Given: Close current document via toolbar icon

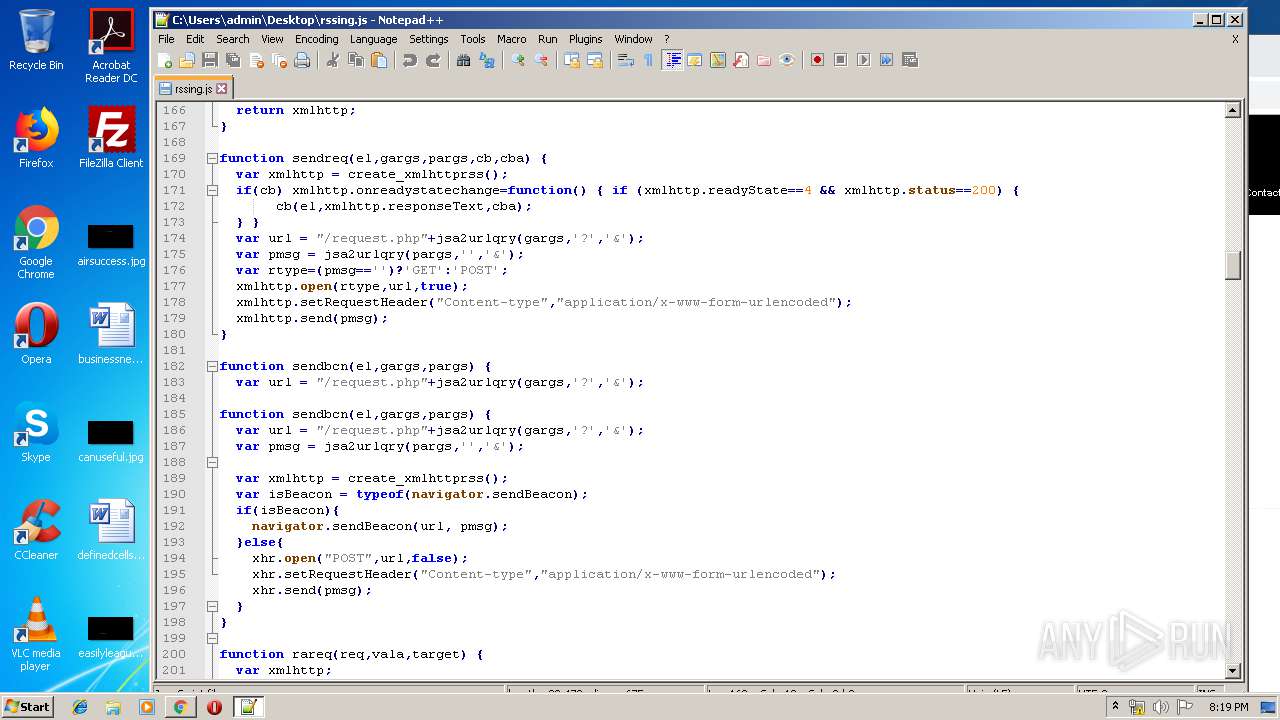Looking at the screenshot, I should (x=256, y=60).
